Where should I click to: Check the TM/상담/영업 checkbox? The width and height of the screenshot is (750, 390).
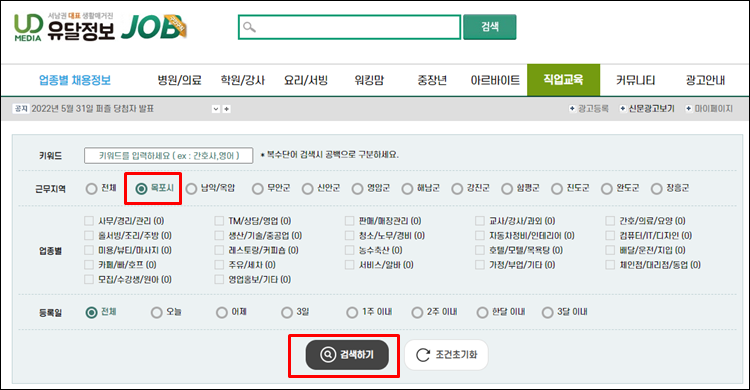[219, 221]
